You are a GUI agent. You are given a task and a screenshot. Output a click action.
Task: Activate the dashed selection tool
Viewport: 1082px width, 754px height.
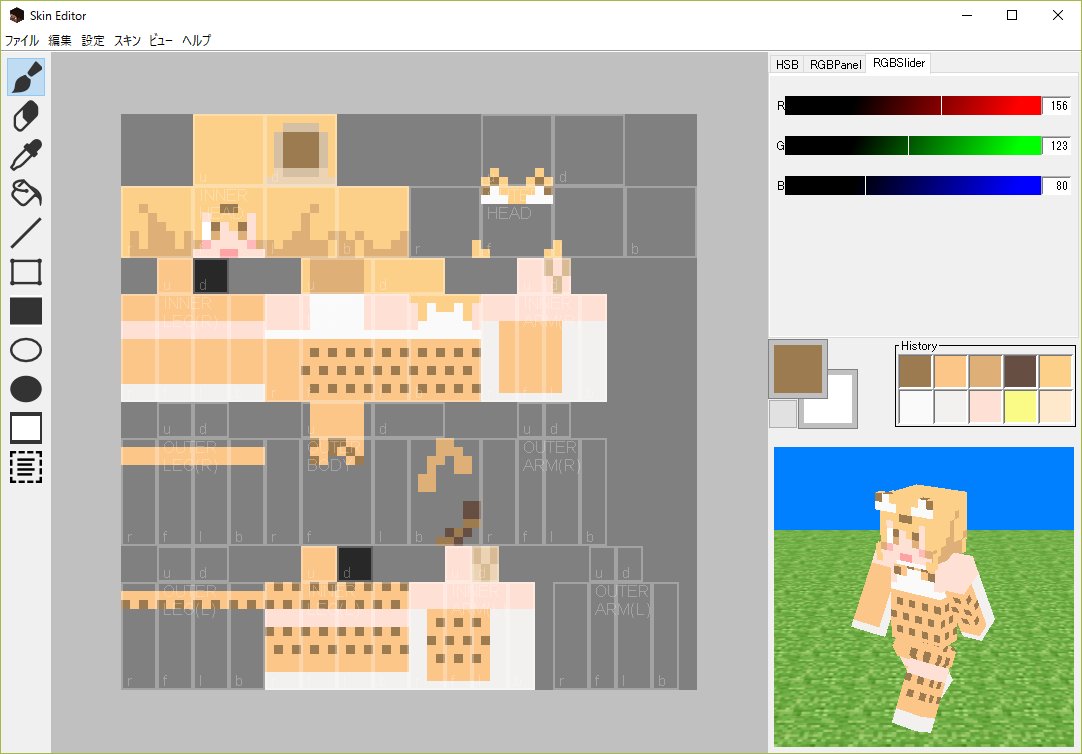tap(25, 466)
